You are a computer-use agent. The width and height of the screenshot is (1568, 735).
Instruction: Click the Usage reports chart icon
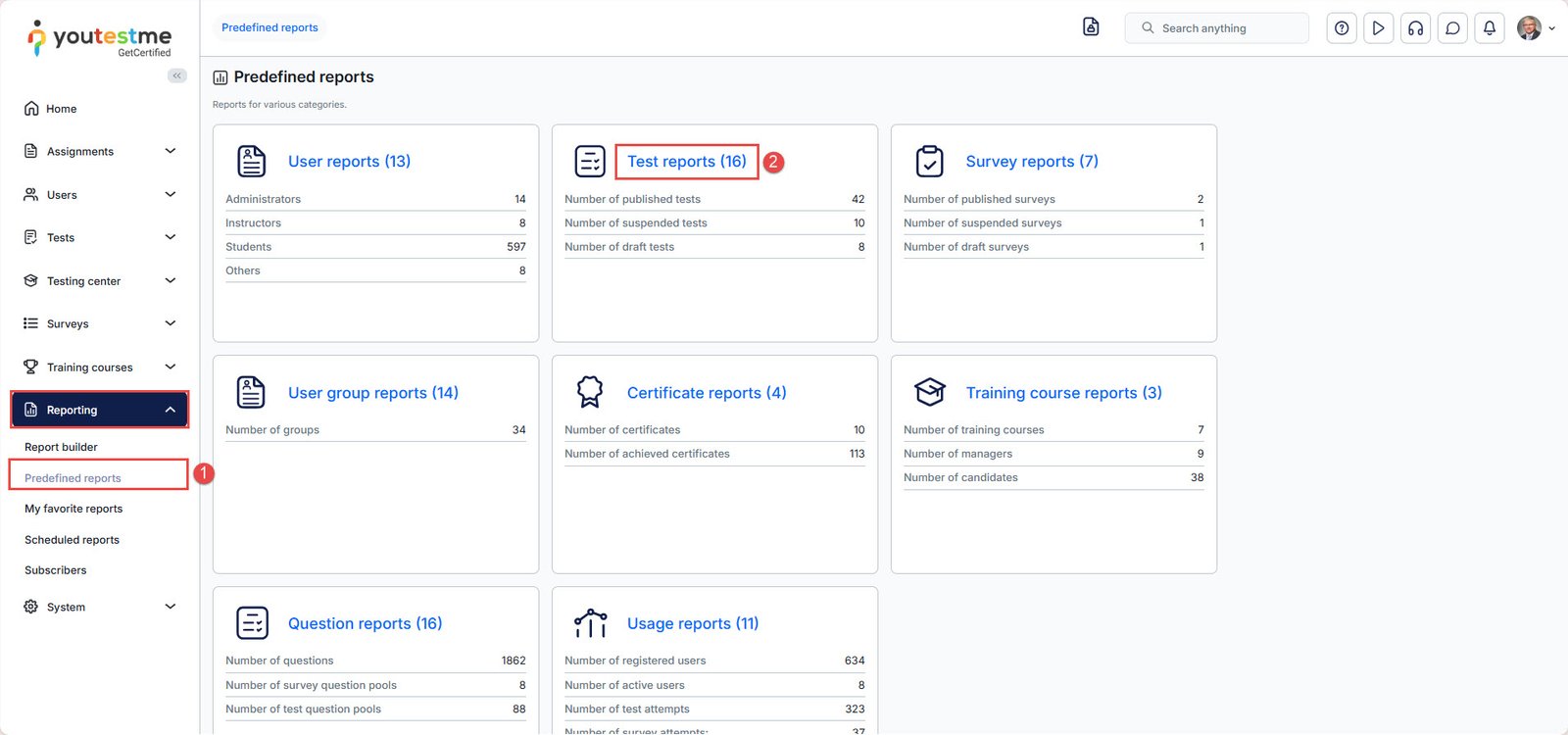click(x=590, y=623)
